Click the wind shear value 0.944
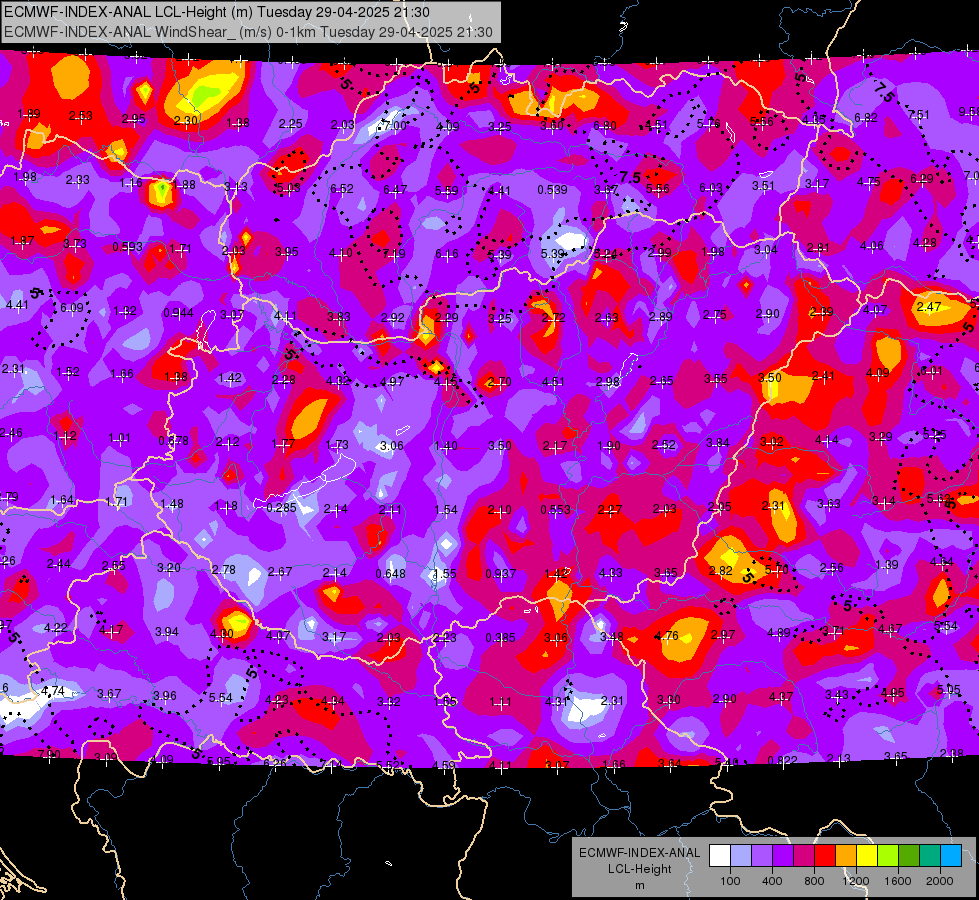979x900 pixels. tap(179, 313)
